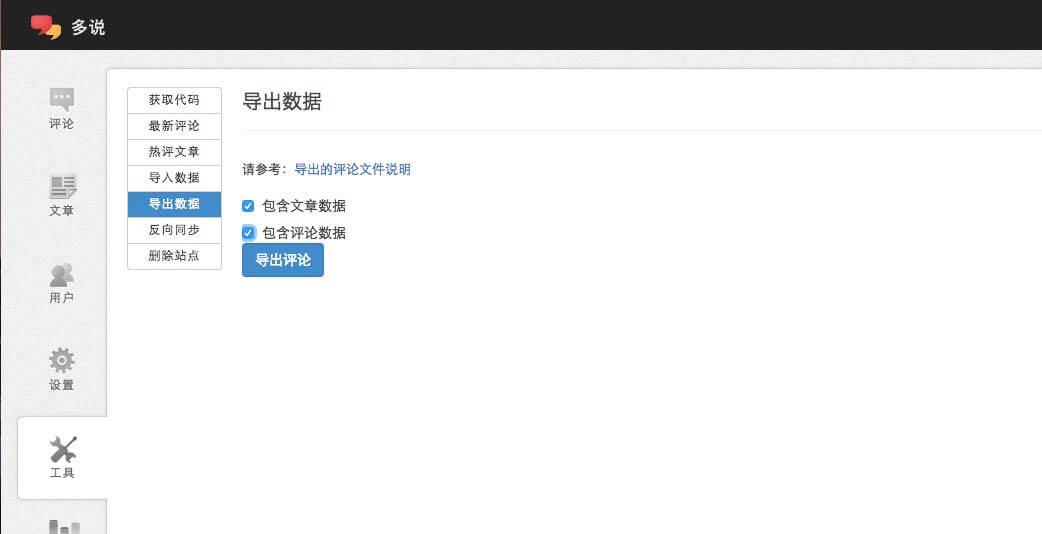Click the 导出评论 export button
This screenshot has width=1042, height=534.
pos(282,260)
